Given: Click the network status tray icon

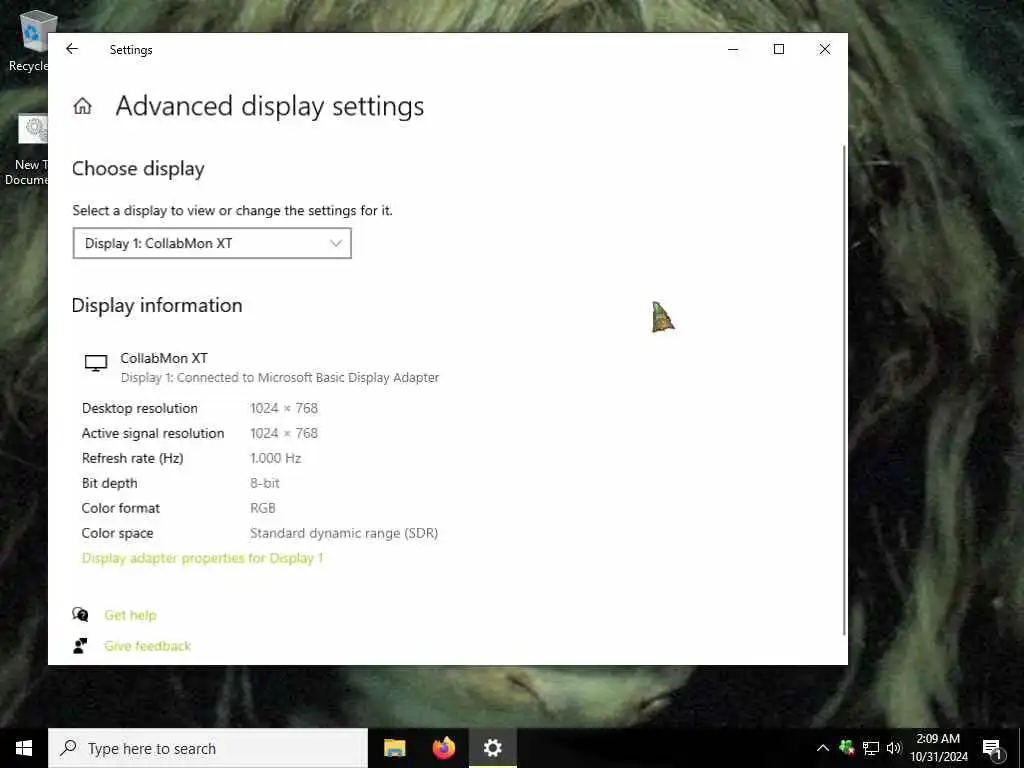Looking at the screenshot, I should click(871, 748).
